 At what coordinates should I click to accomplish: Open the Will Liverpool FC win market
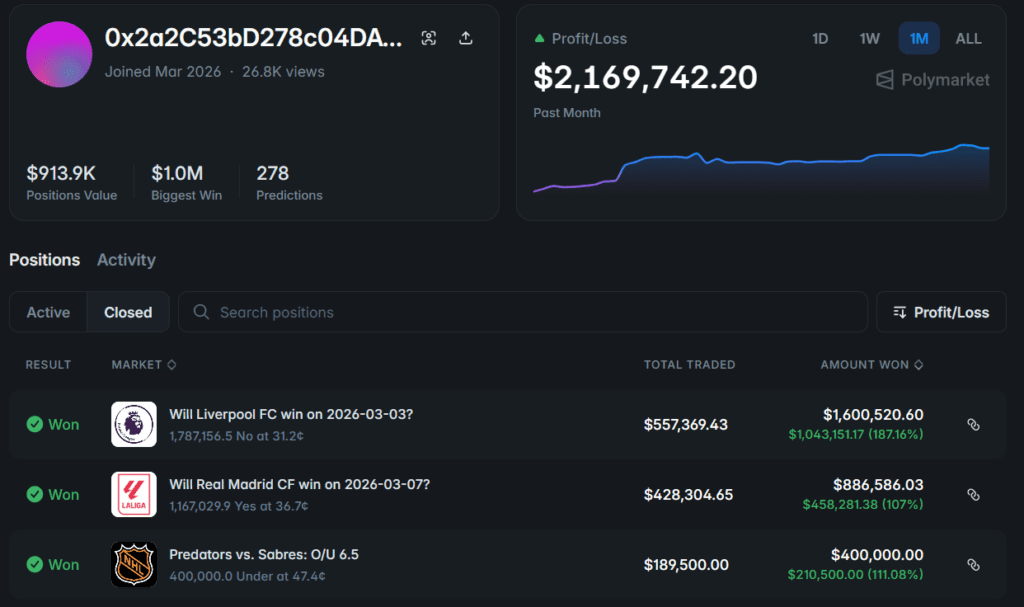[x=290, y=414]
